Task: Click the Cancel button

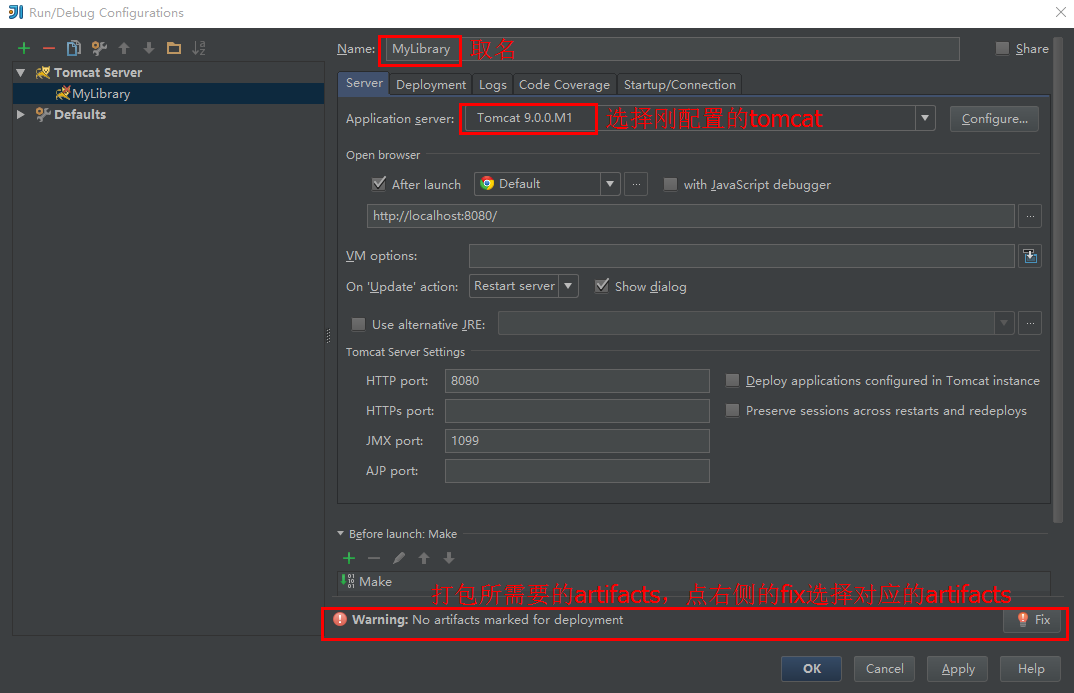Action: click(884, 668)
